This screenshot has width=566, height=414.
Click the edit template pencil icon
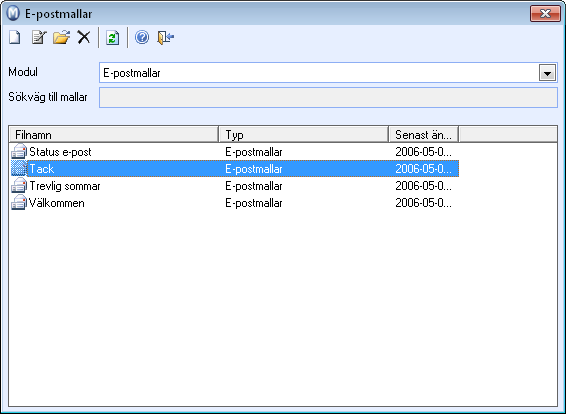tap(39, 37)
